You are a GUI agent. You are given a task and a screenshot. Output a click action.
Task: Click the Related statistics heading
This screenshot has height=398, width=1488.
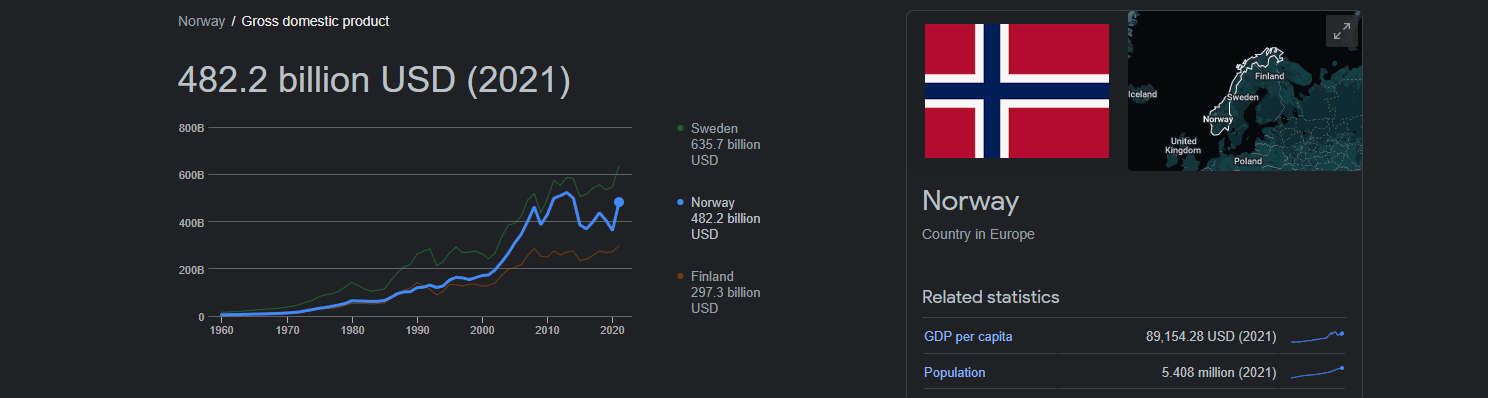(990, 297)
